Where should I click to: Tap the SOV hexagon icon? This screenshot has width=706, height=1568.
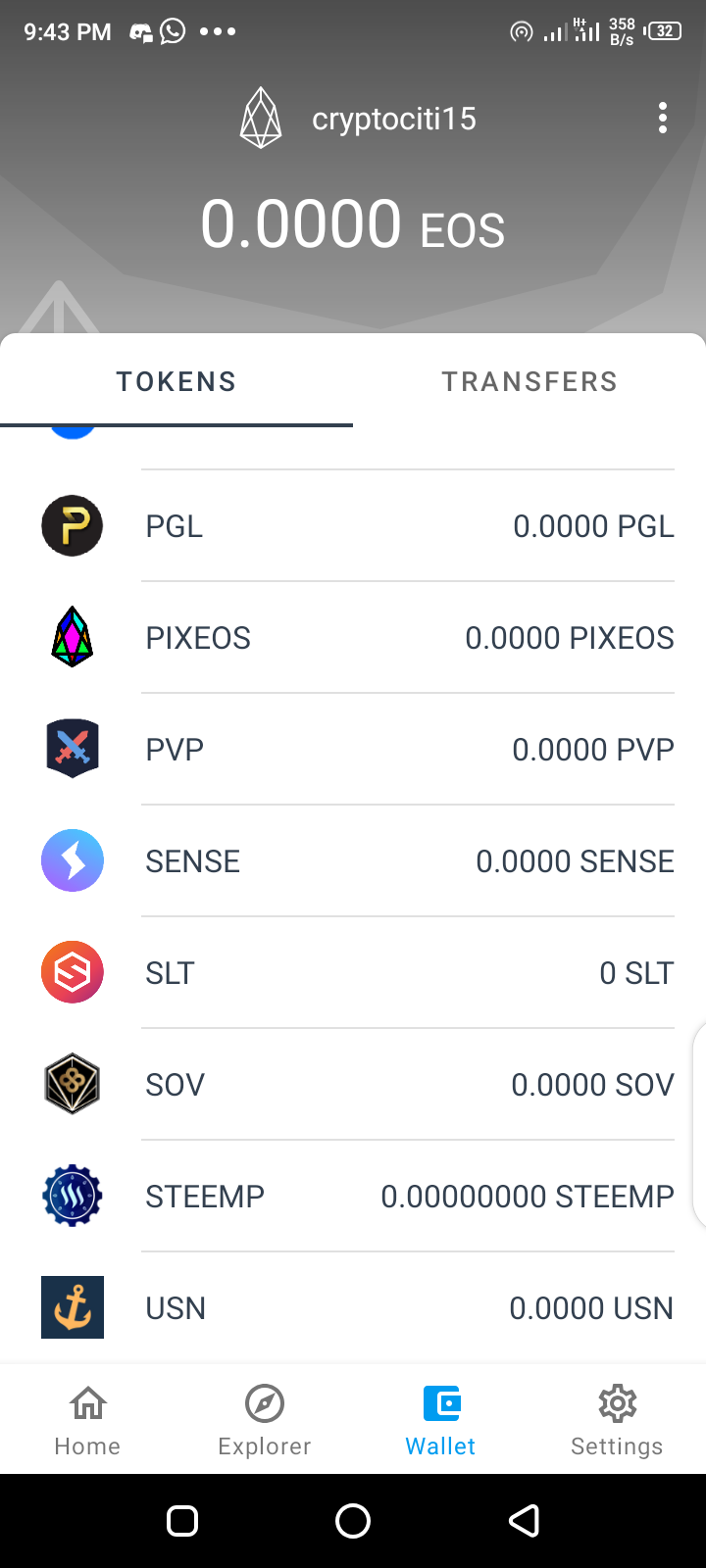(x=73, y=1085)
